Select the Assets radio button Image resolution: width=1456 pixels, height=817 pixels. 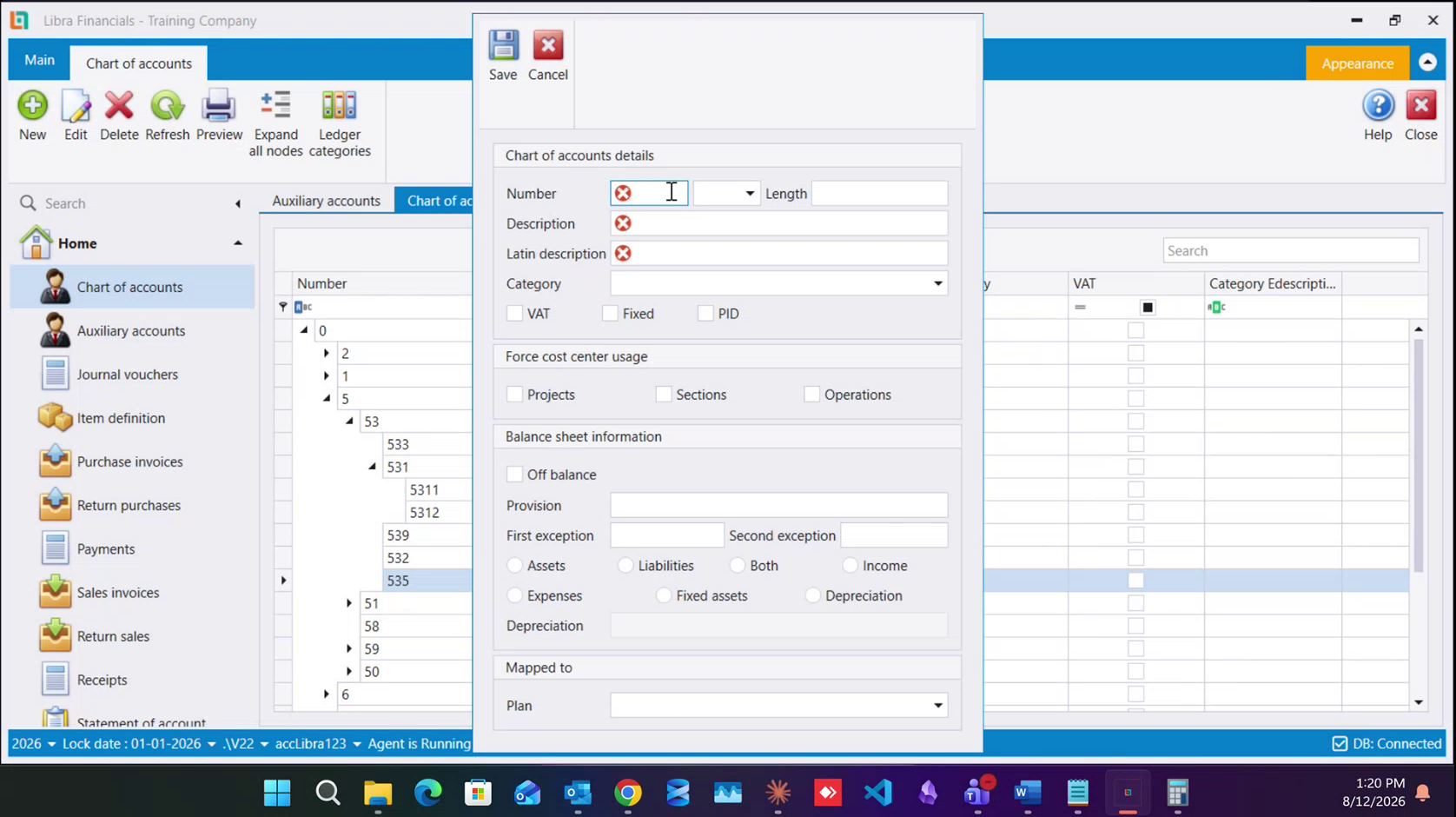click(515, 566)
